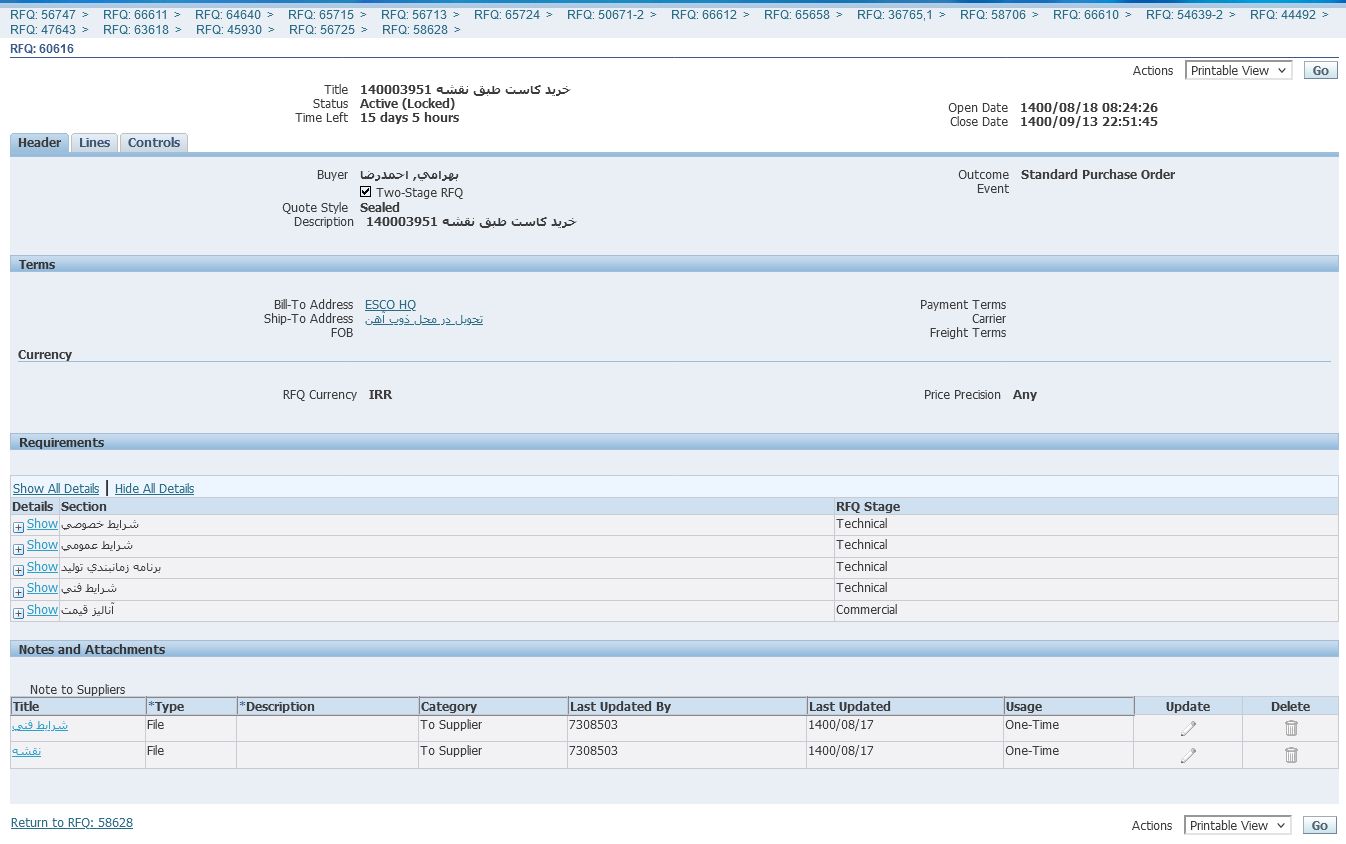Image resolution: width=1346 pixels, height=844 pixels.
Task: Open breadcrumb RFQ: 66611
Action: point(135,15)
